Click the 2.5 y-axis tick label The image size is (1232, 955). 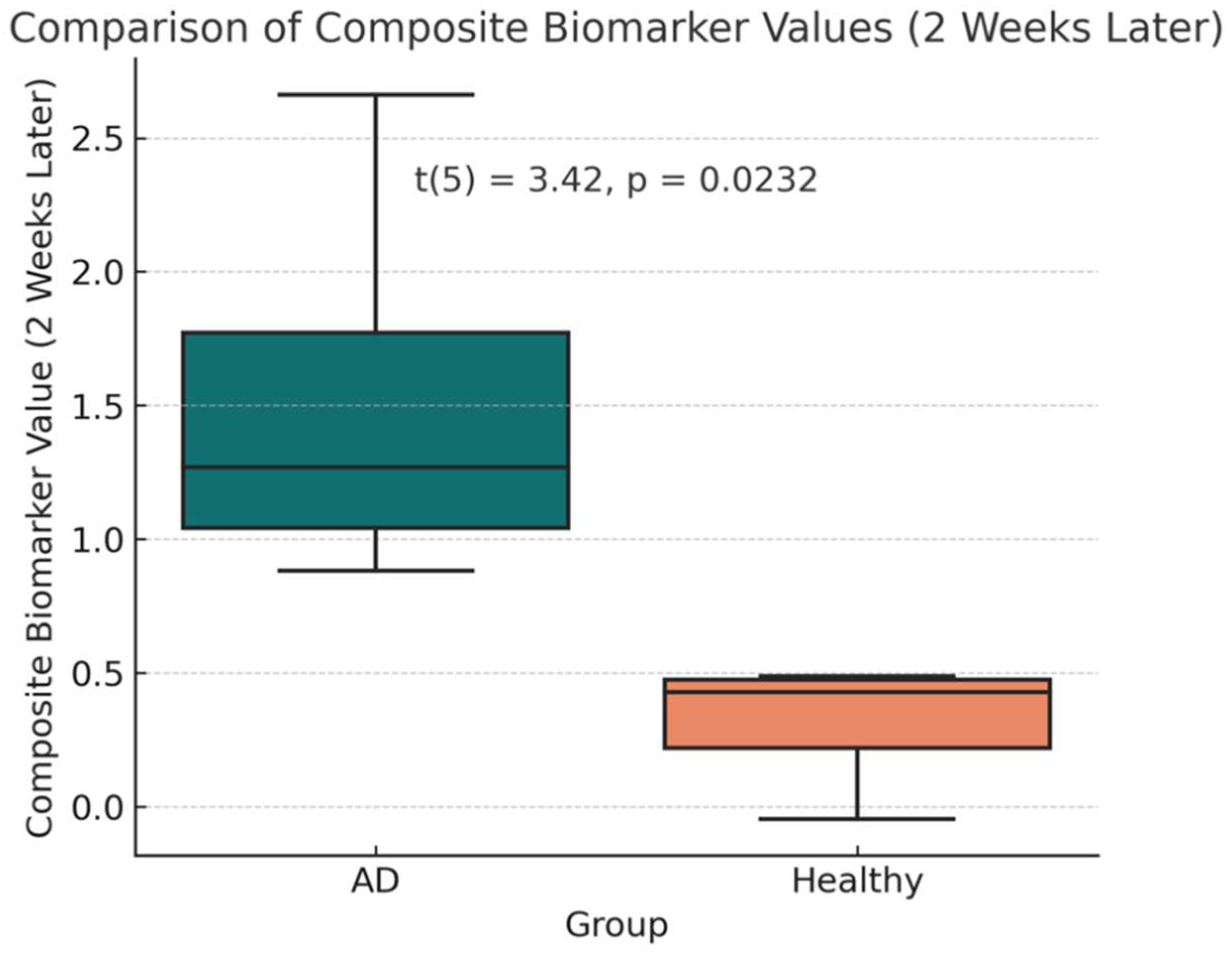(97, 139)
